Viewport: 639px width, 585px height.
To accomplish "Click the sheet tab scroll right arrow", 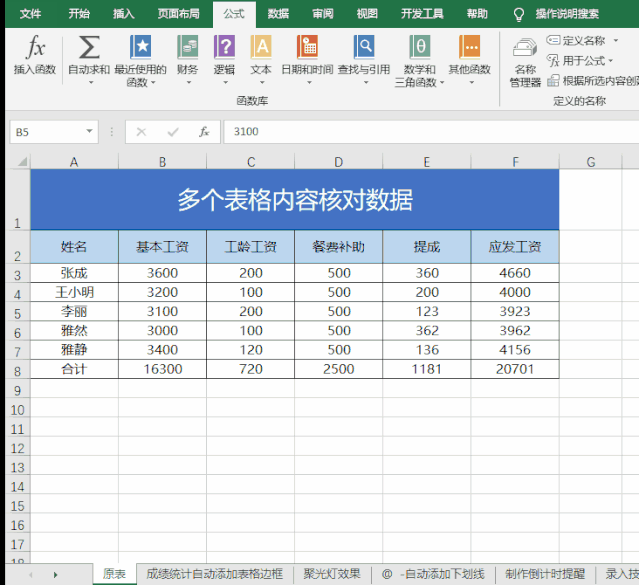I will pyautogui.click(x=55, y=575).
